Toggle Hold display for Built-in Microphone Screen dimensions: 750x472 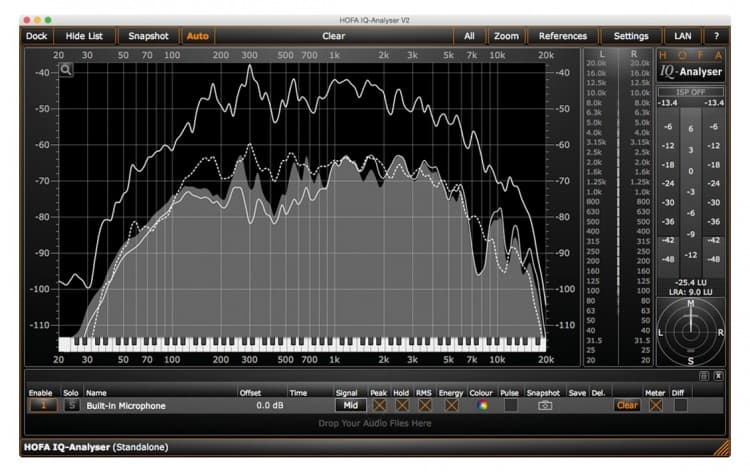[402, 406]
